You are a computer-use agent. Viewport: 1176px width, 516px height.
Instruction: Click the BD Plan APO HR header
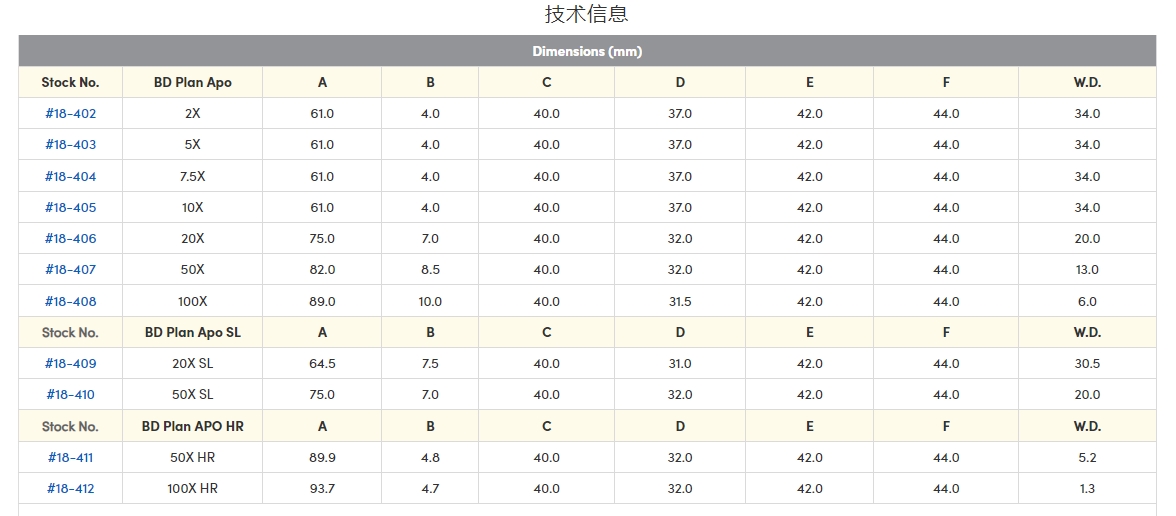[193, 426]
